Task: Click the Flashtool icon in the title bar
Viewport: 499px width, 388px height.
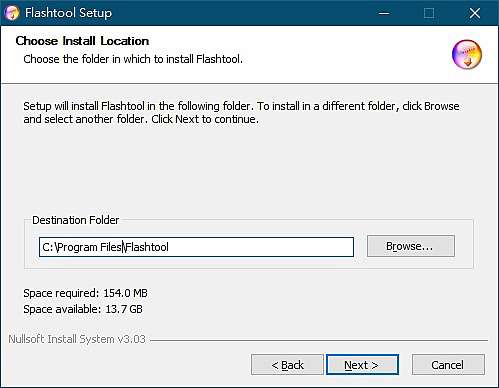Action: pos(12,13)
